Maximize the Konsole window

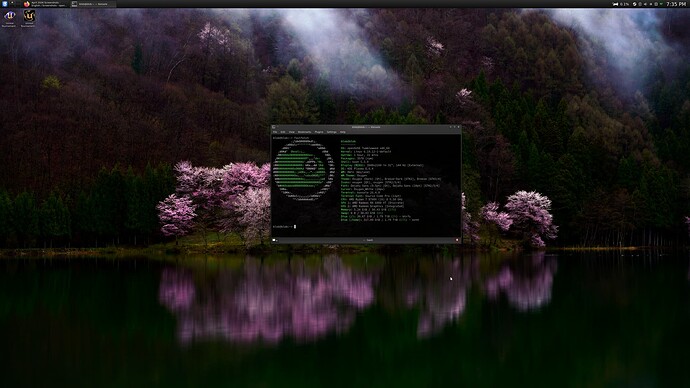click(x=455, y=127)
